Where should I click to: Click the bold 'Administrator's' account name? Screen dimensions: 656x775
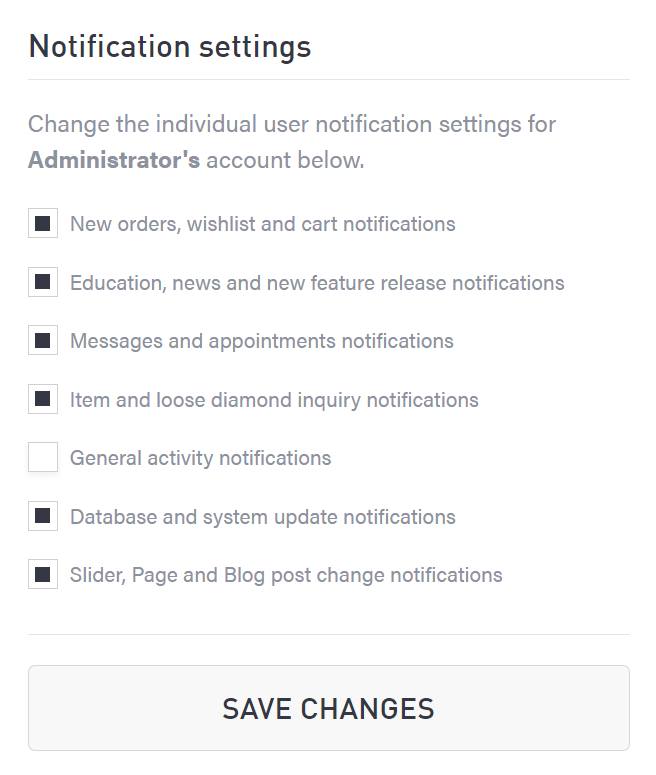point(114,160)
